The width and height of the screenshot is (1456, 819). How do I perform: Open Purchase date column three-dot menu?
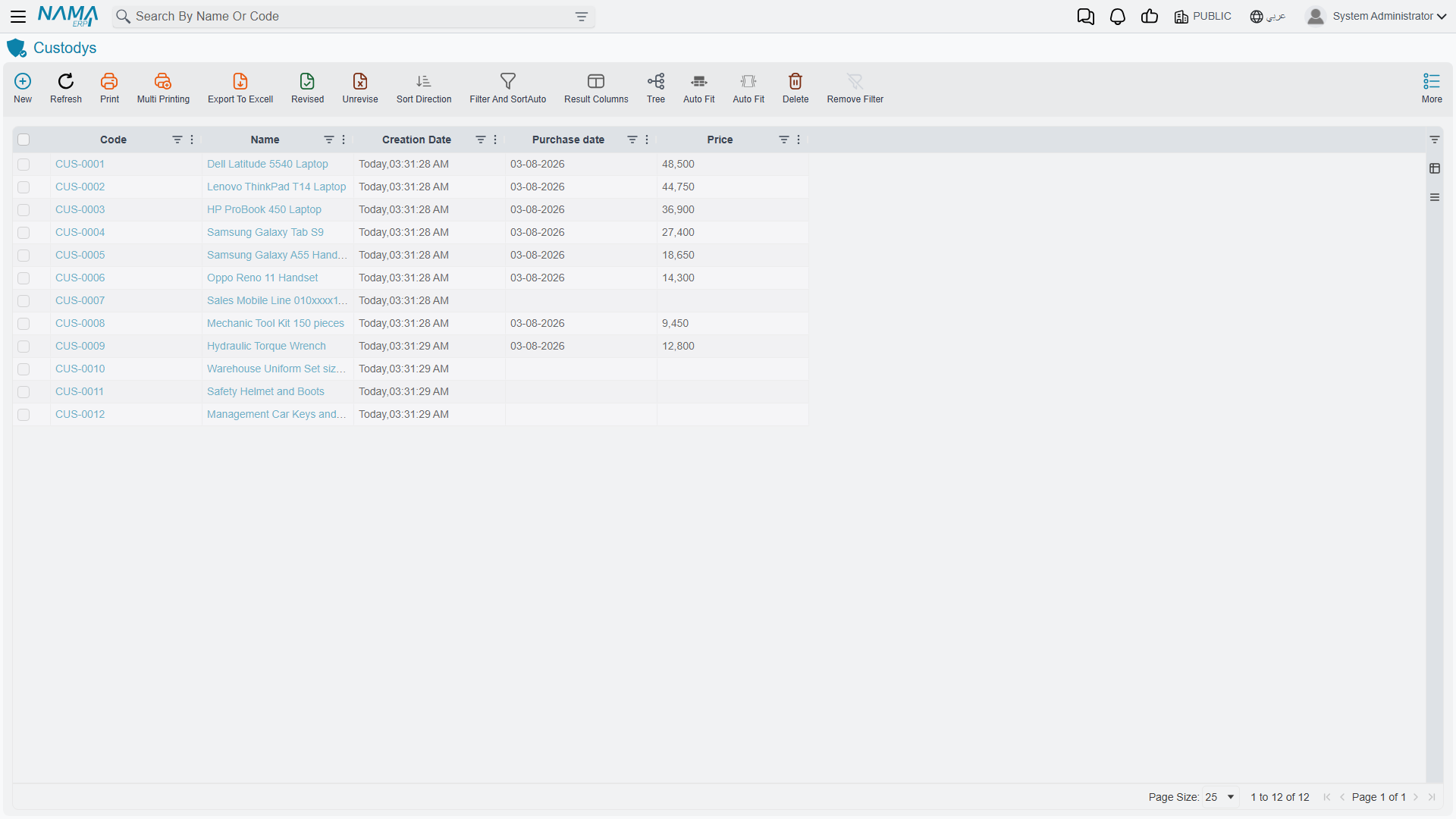[647, 140]
